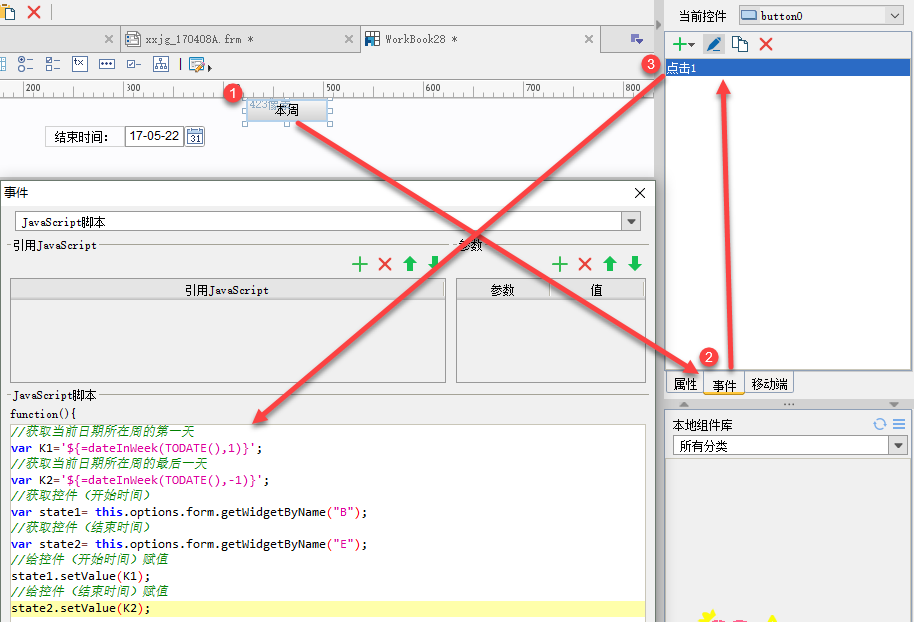This screenshot has height=622, width=914.
Task: Open the 当前控件 button0 dropdown
Action: click(x=895, y=16)
